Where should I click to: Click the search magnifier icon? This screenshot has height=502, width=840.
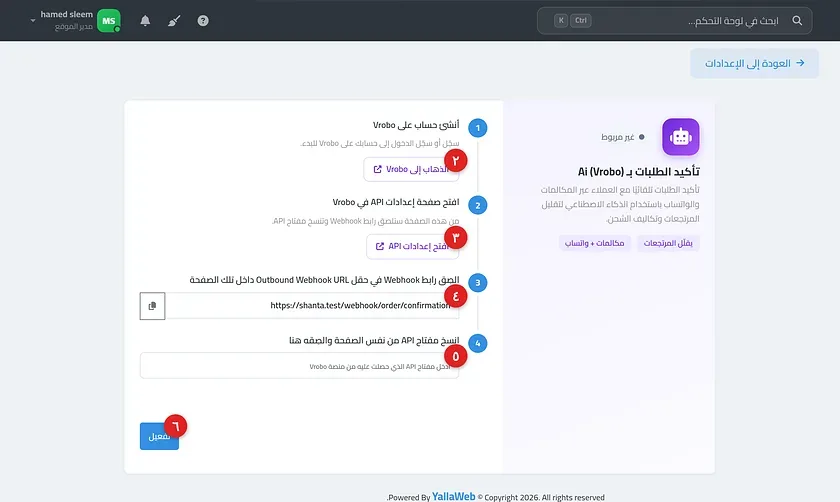tap(797, 20)
